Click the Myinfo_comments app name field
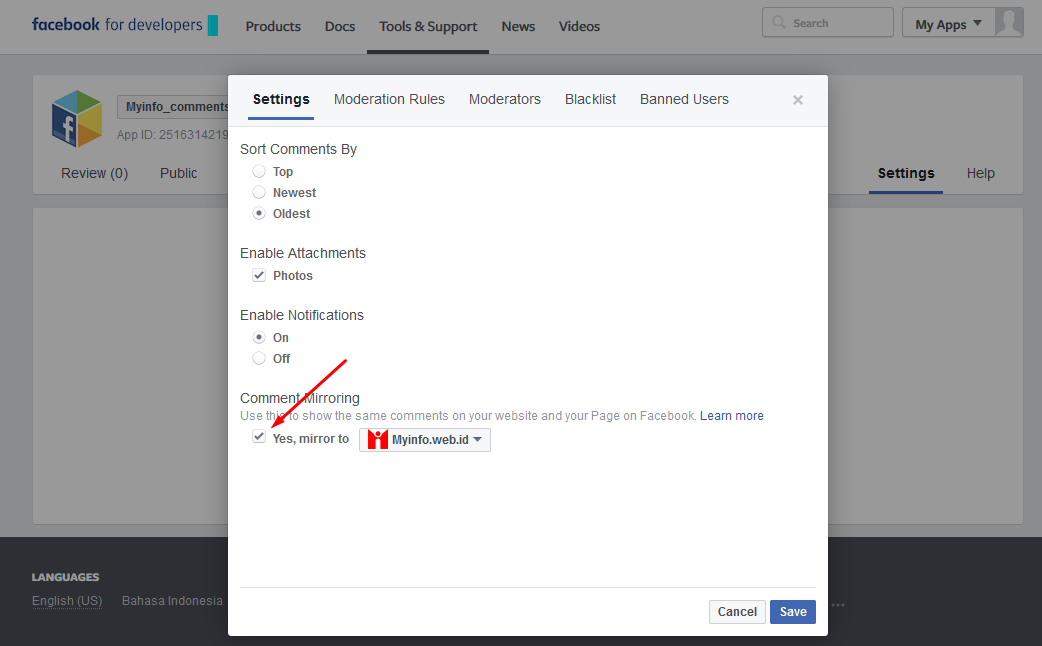Viewport: 1042px width, 646px height. tap(173, 107)
